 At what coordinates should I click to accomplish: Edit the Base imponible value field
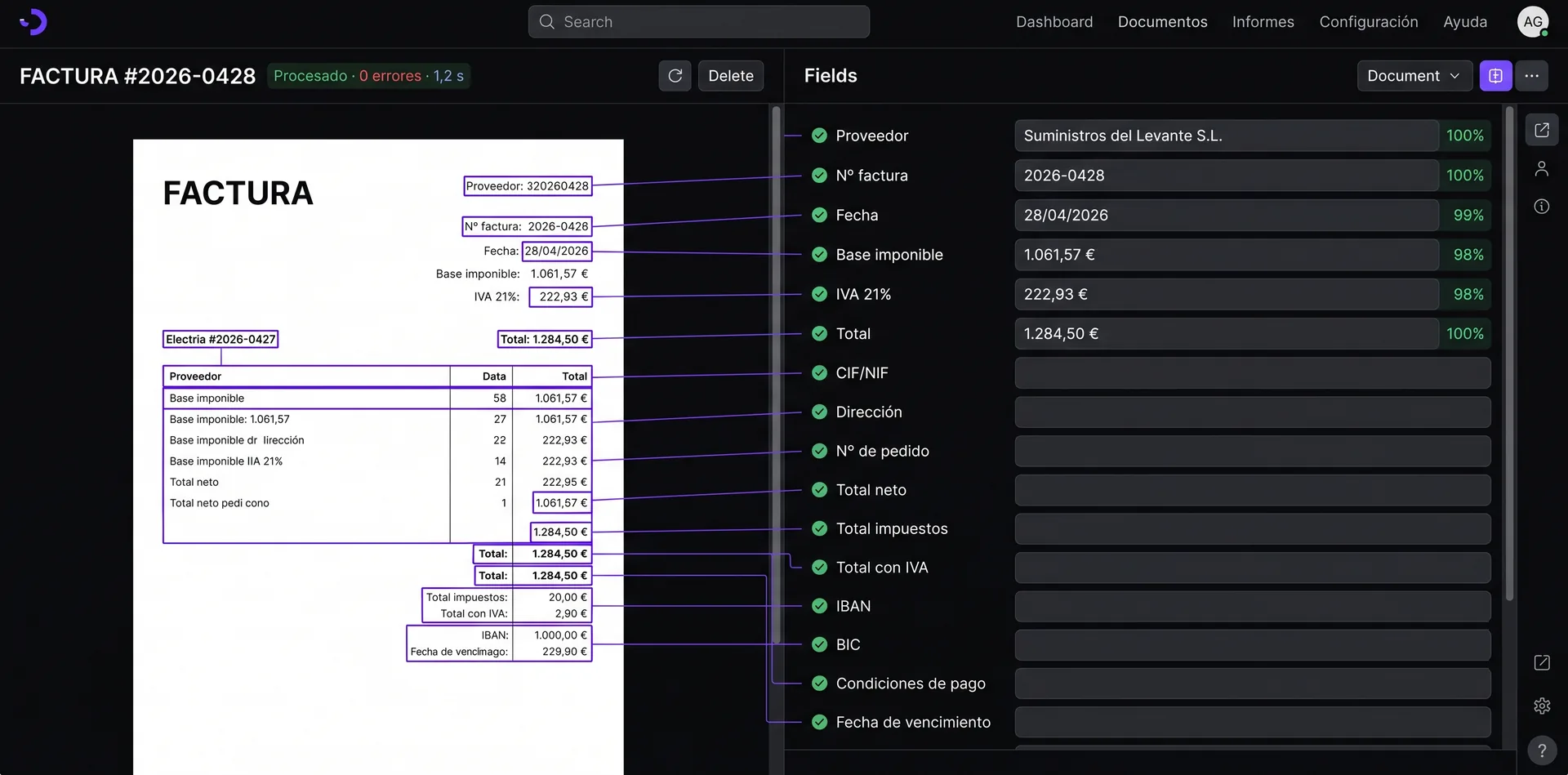(1227, 255)
